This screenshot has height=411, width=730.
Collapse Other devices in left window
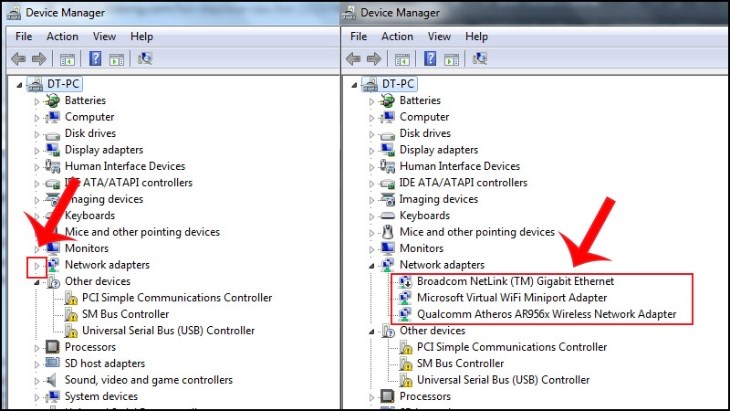click(37, 283)
